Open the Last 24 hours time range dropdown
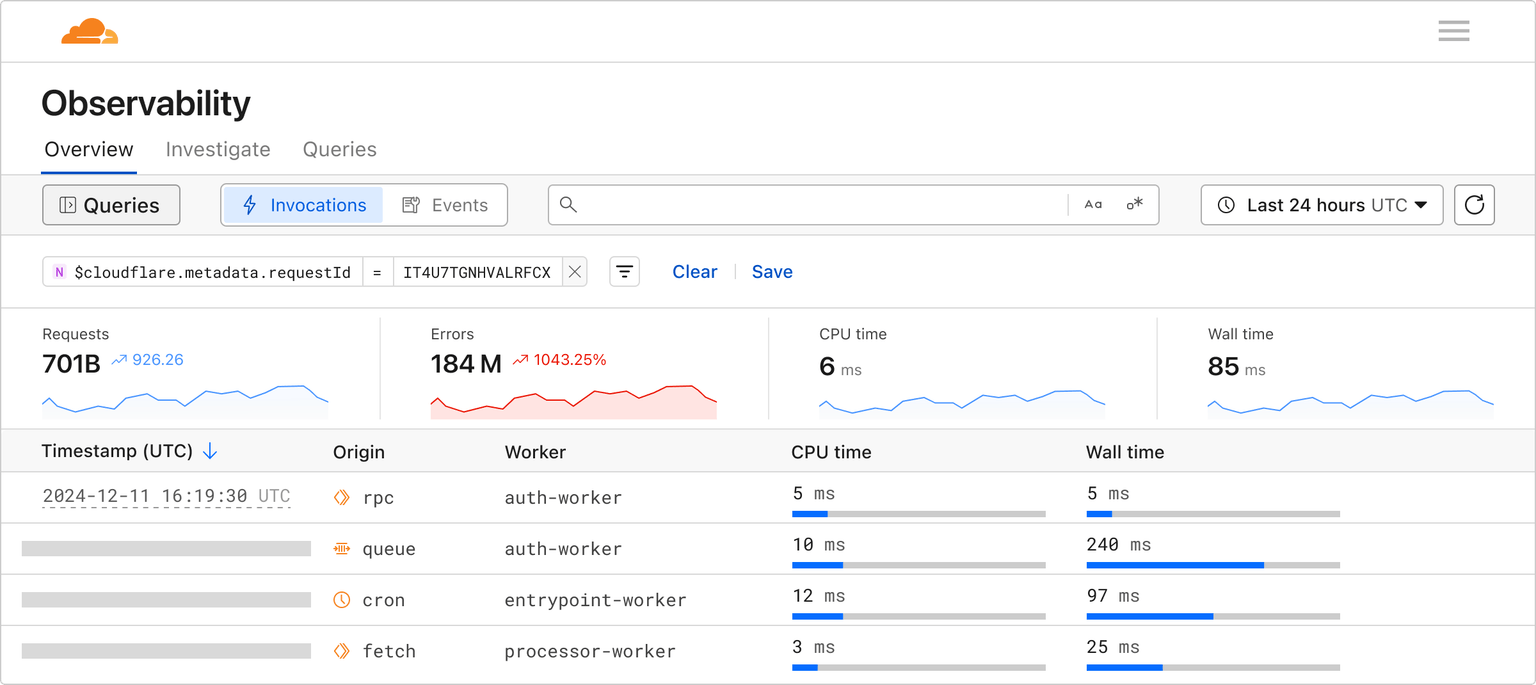The image size is (1536, 685). [1321, 205]
